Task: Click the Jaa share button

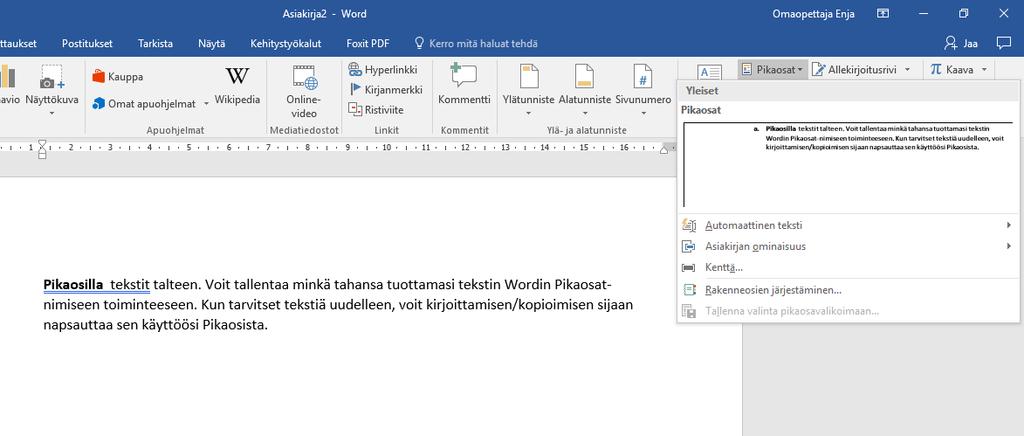Action: (961, 43)
